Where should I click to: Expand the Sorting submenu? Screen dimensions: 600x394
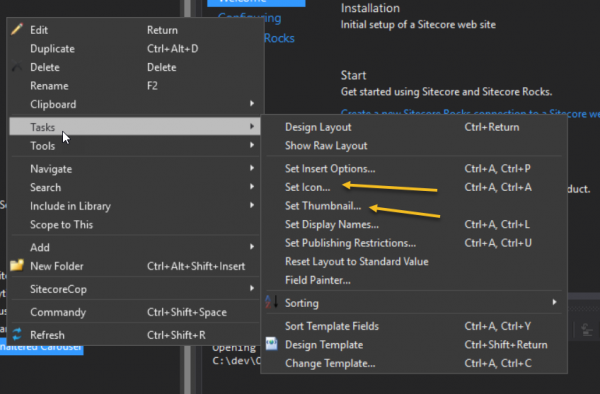[414, 303]
